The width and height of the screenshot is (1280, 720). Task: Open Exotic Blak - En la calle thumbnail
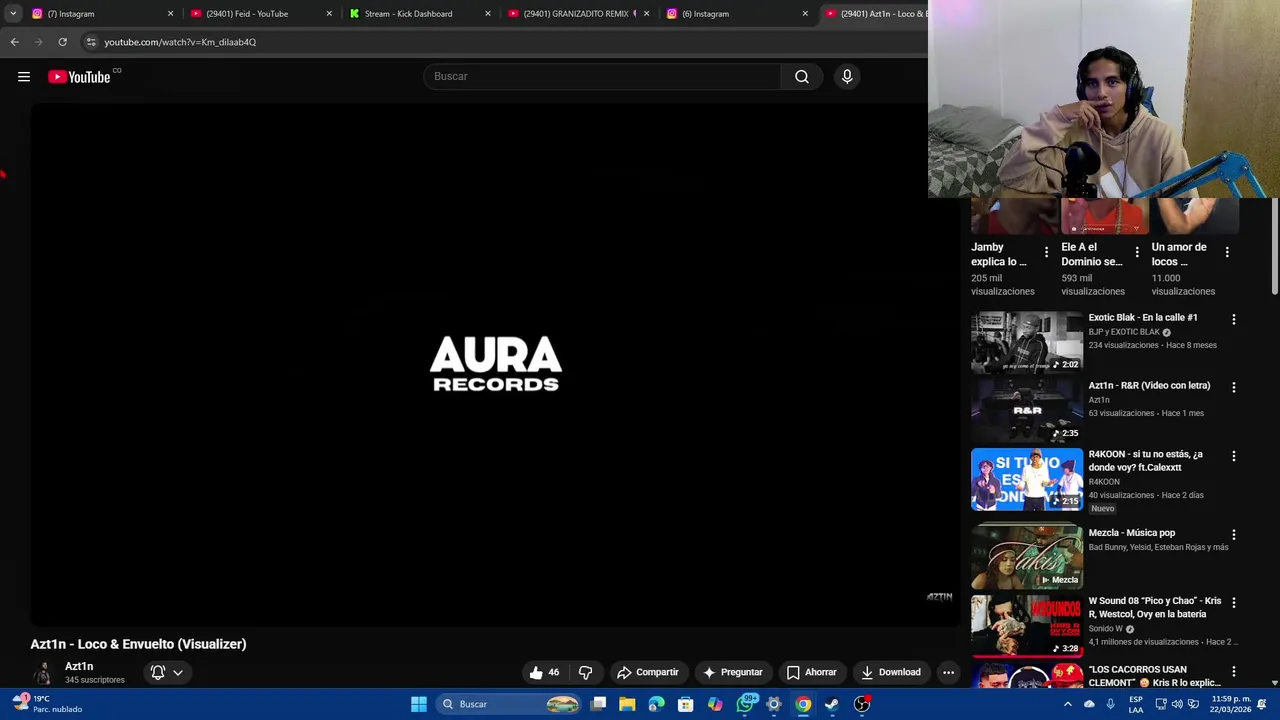[x=1027, y=342]
